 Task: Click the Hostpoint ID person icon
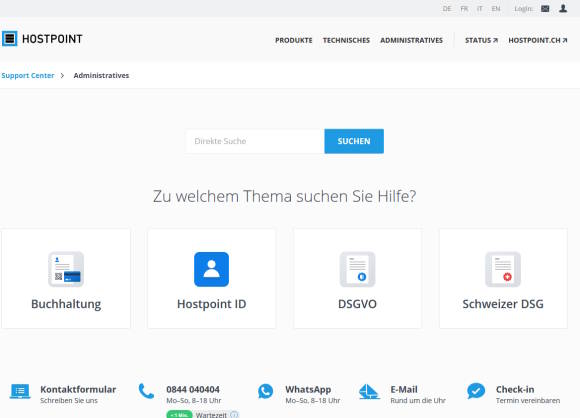click(212, 269)
